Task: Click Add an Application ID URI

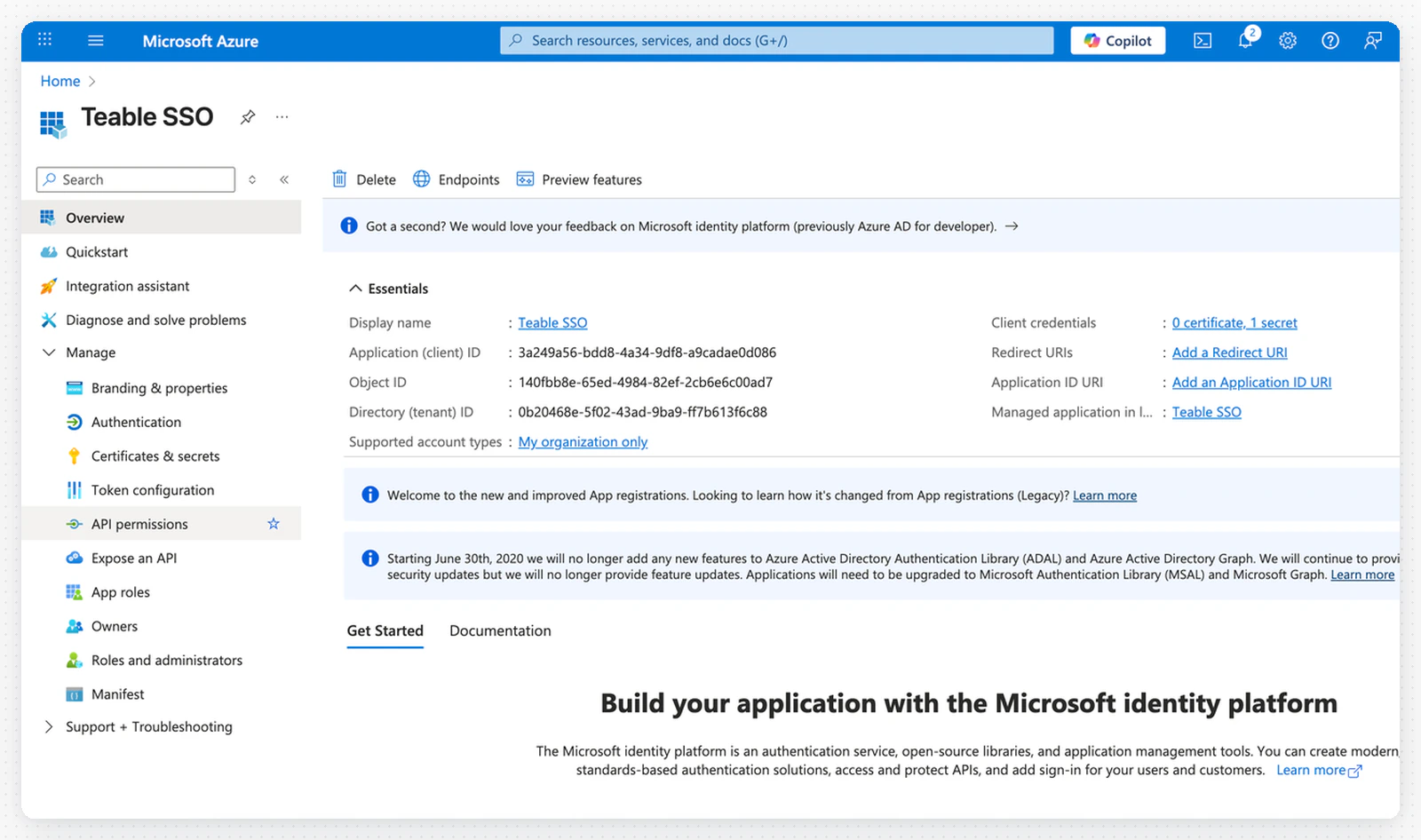Action: coord(1251,383)
